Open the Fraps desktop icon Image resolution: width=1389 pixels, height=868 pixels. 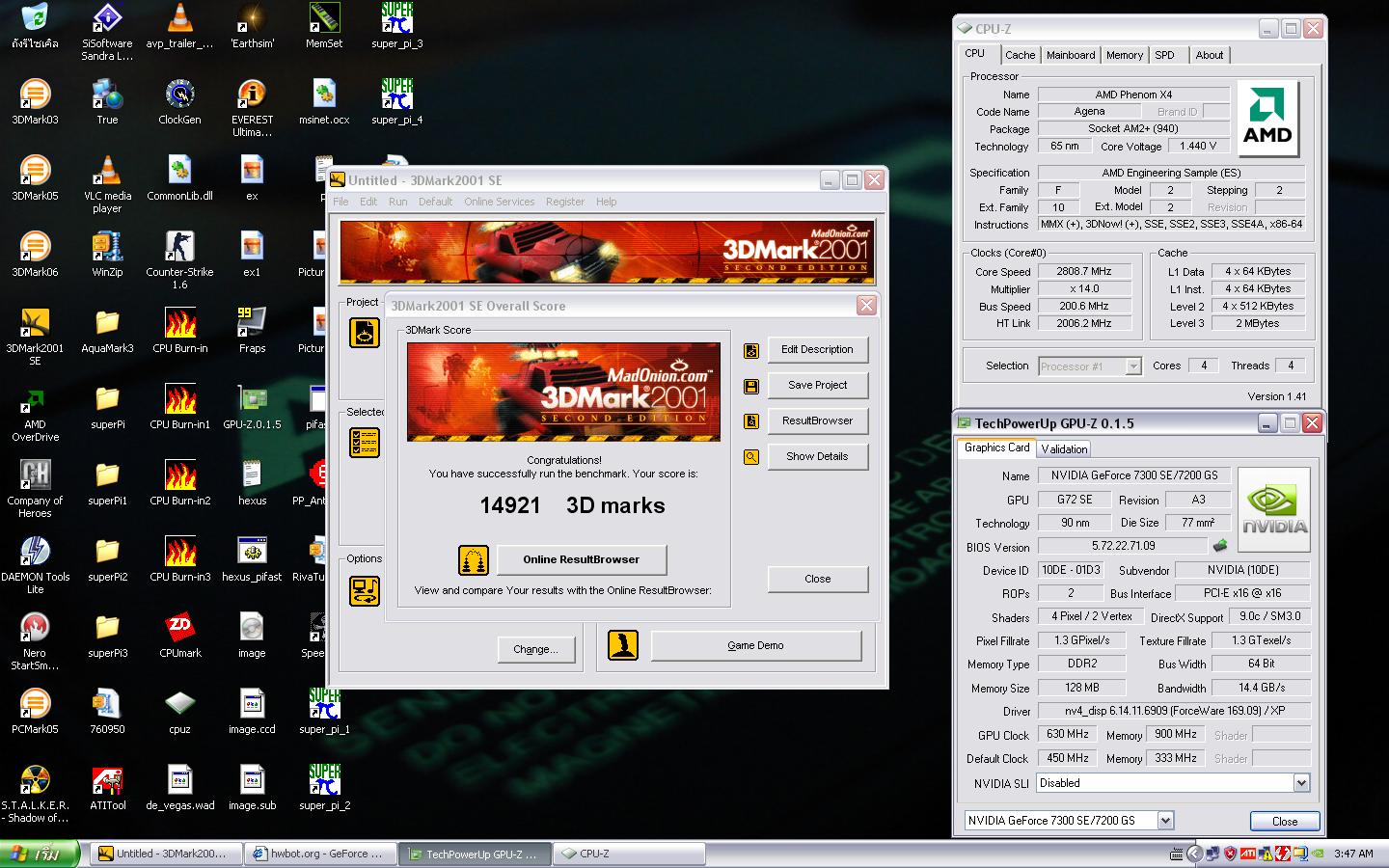click(252, 330)
